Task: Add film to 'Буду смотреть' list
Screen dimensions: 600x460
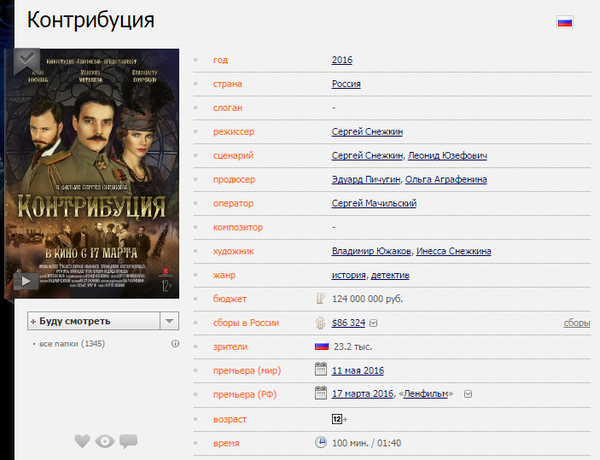Action: tap(92, 321)
